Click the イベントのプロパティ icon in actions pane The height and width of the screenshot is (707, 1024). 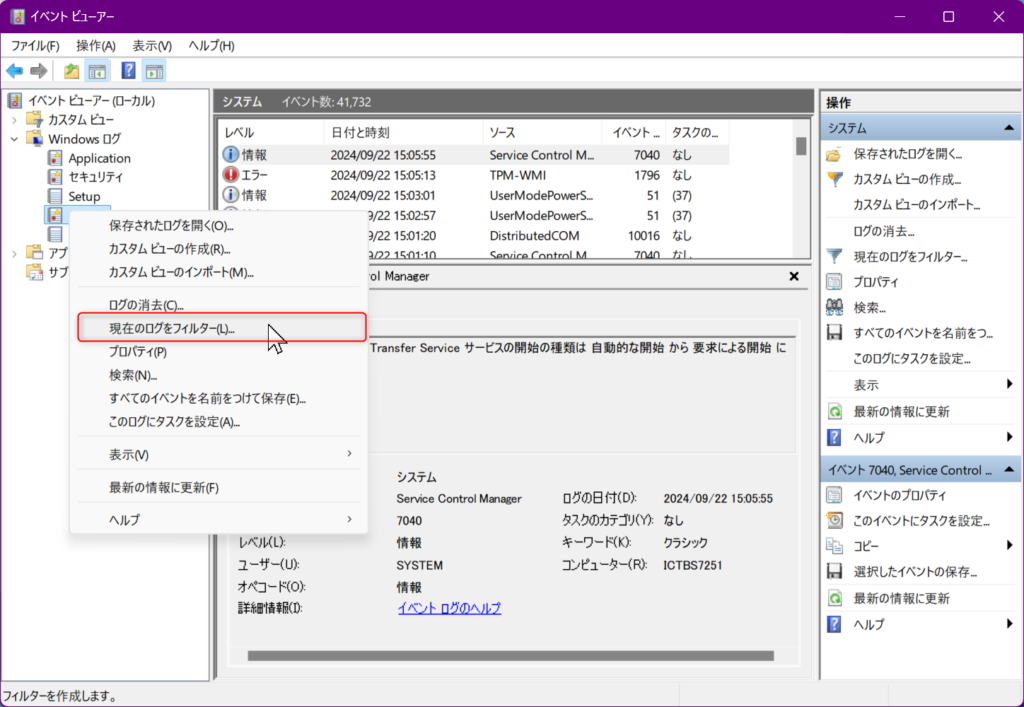pos(834,495)
